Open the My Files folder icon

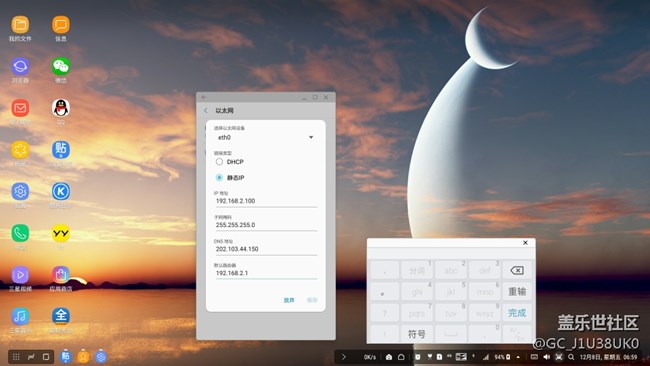coord(20,25)
